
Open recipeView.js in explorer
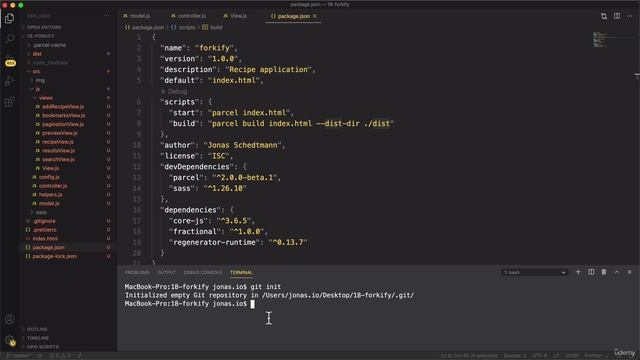point(58,142)
